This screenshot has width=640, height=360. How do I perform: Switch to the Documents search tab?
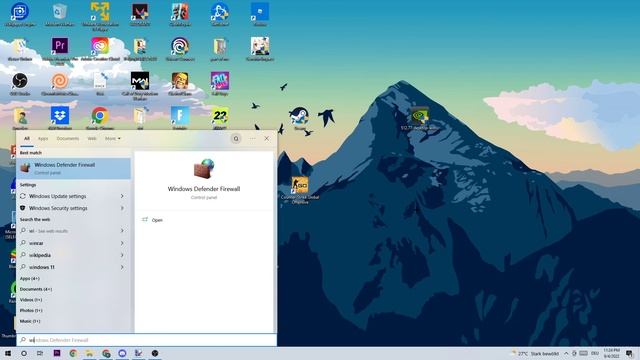[67, 139]
